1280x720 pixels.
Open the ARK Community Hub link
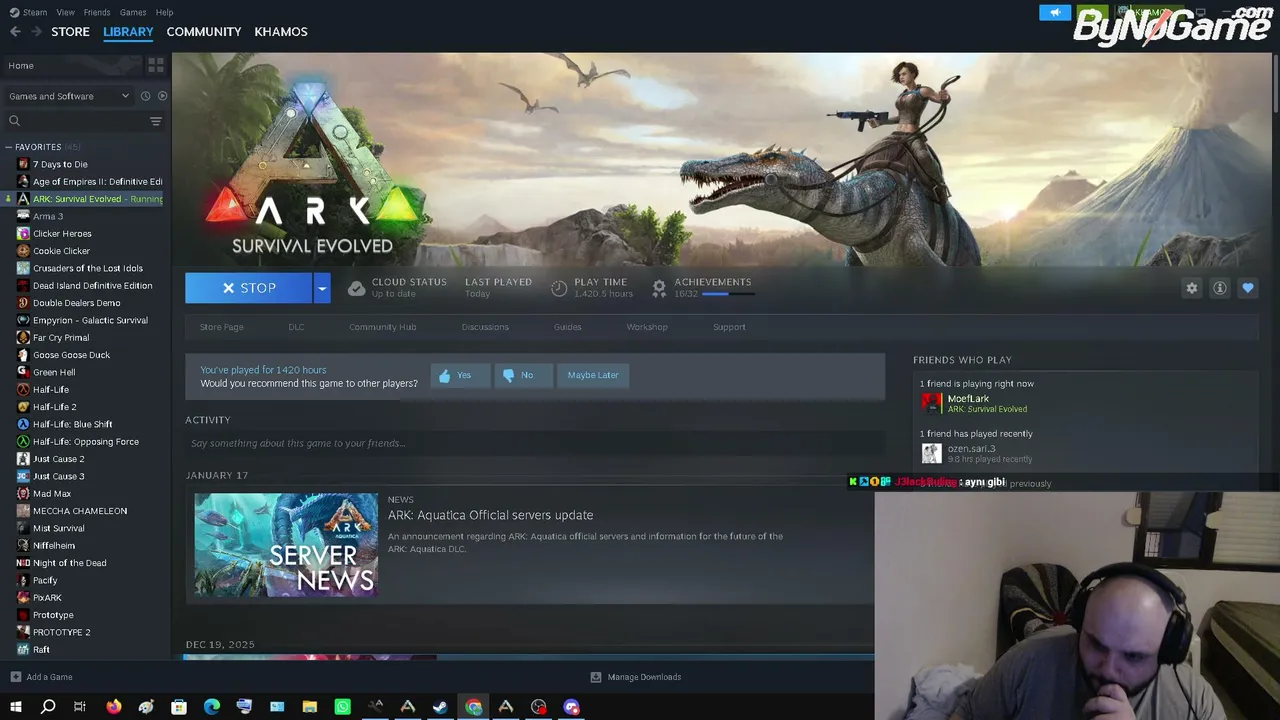[382, 327]
